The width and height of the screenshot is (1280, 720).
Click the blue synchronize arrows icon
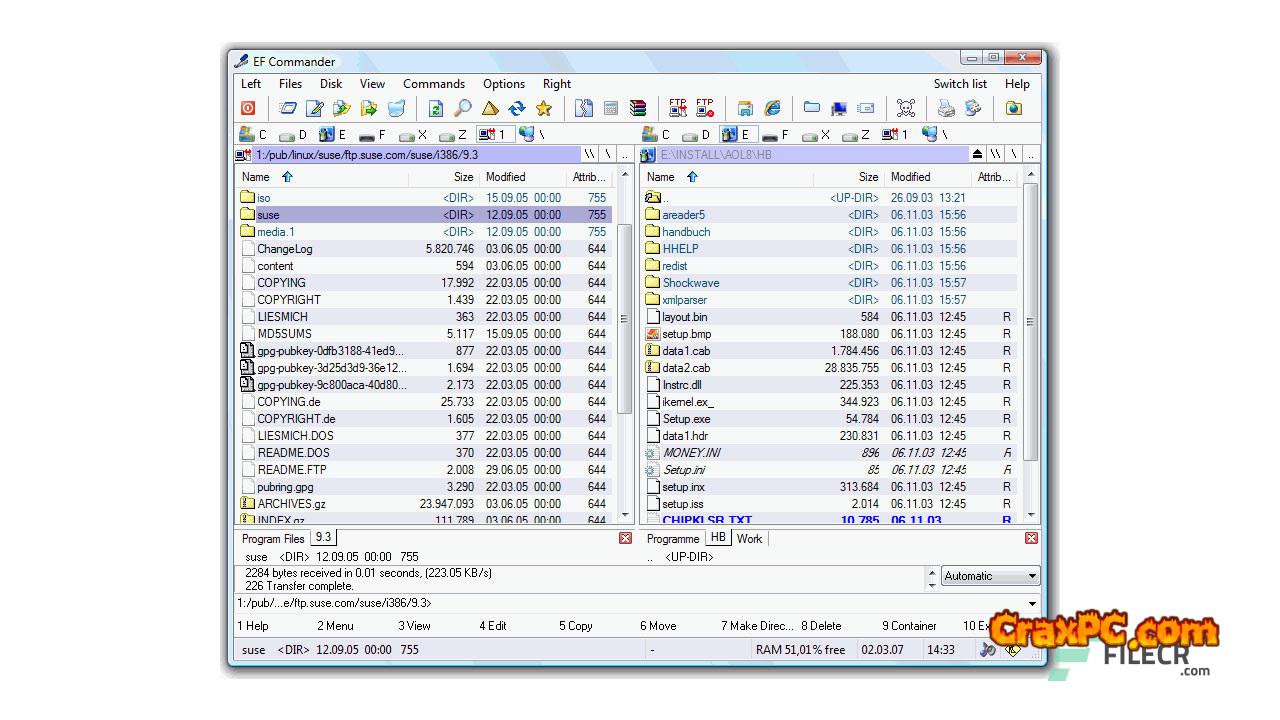[517, 108]
